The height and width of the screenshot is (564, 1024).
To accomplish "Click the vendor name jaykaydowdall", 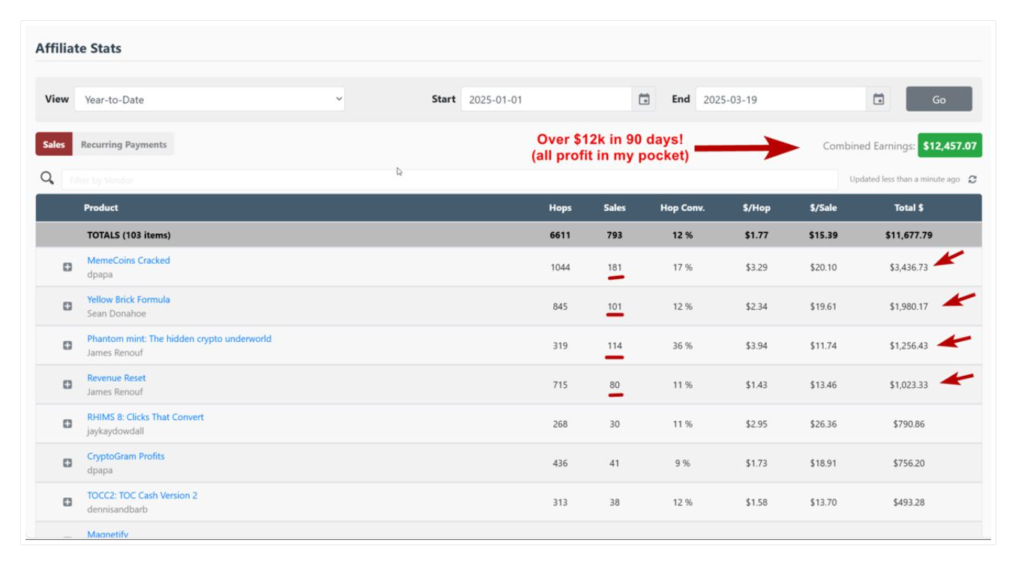I will tap(115, 431).
